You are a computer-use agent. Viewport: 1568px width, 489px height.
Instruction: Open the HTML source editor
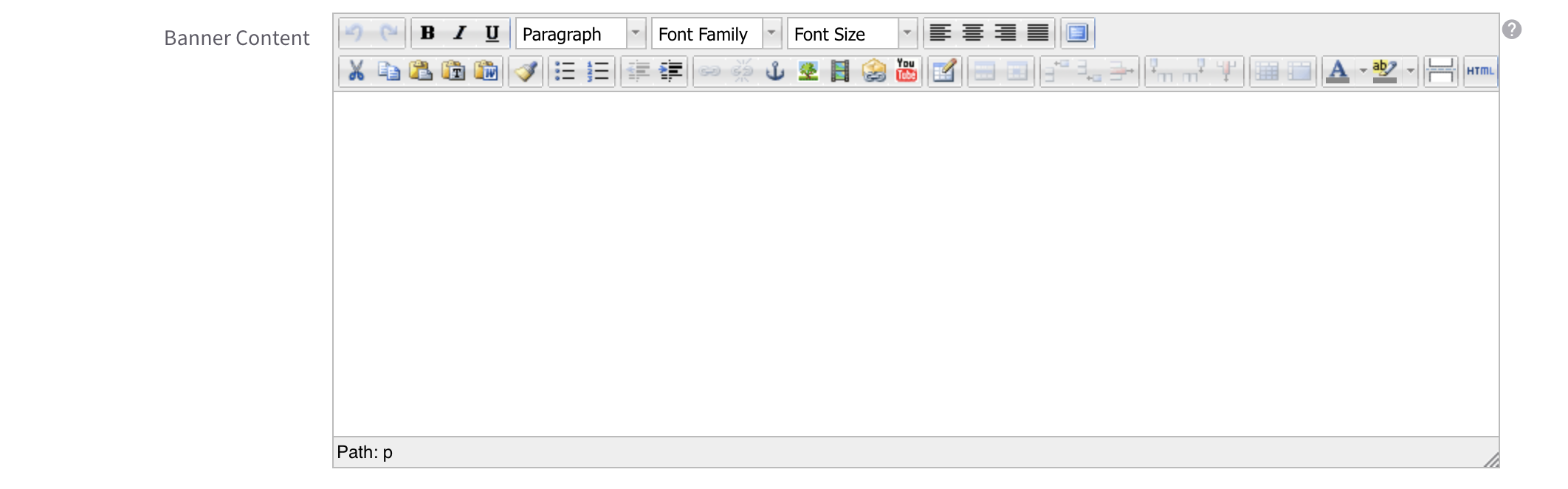click(x=1480, y=72)
